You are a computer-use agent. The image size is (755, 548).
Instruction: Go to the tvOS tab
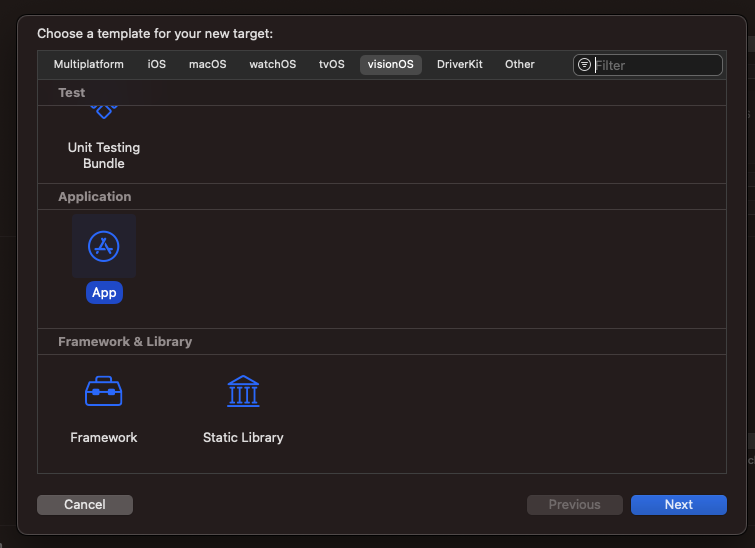332,64
